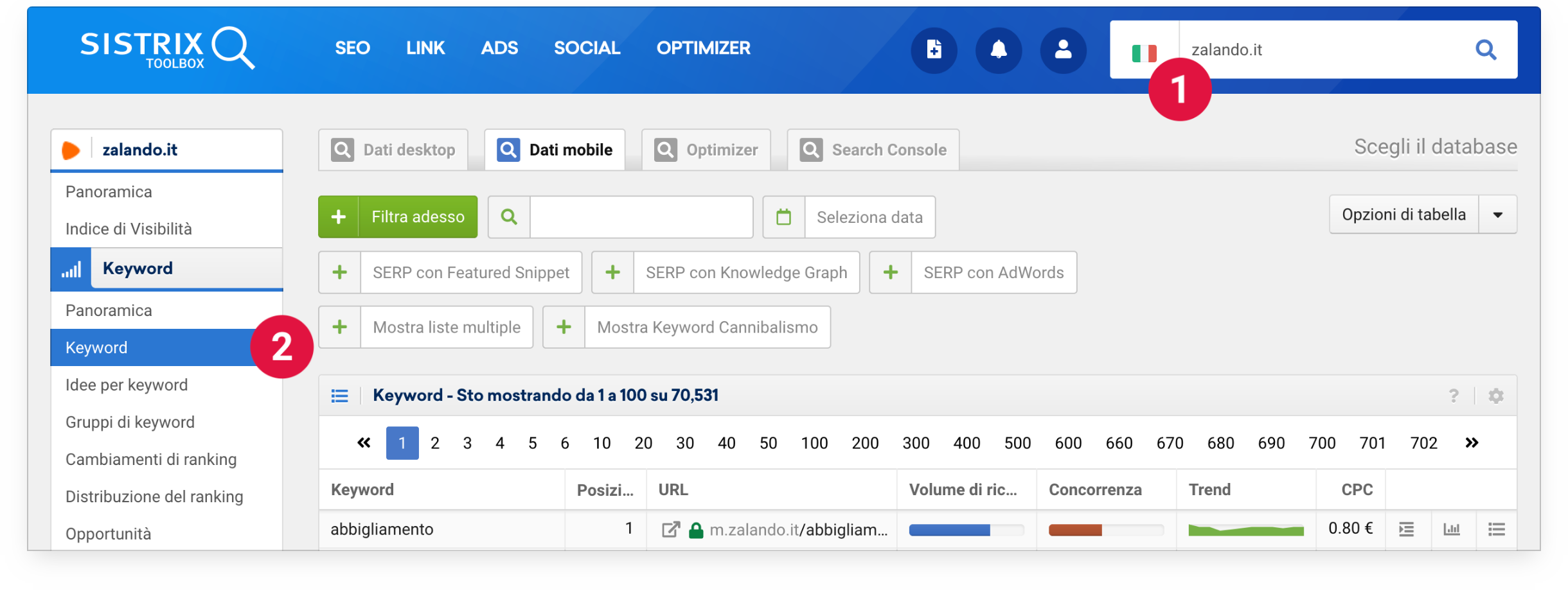Open the external link icon in abbigliamento row
This screenshot has height=596, width=1568.
(670, 529)
